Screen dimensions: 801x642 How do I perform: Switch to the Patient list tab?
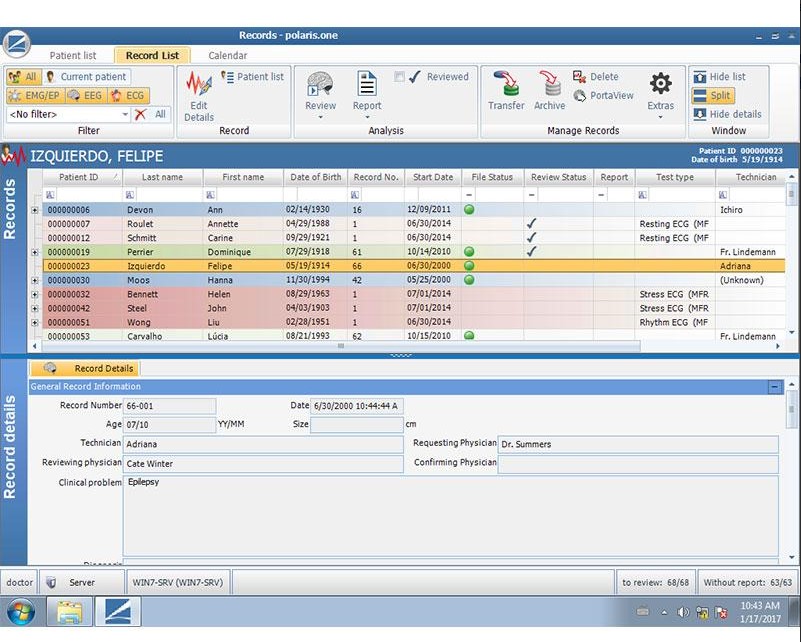click(x=73, y=56)
